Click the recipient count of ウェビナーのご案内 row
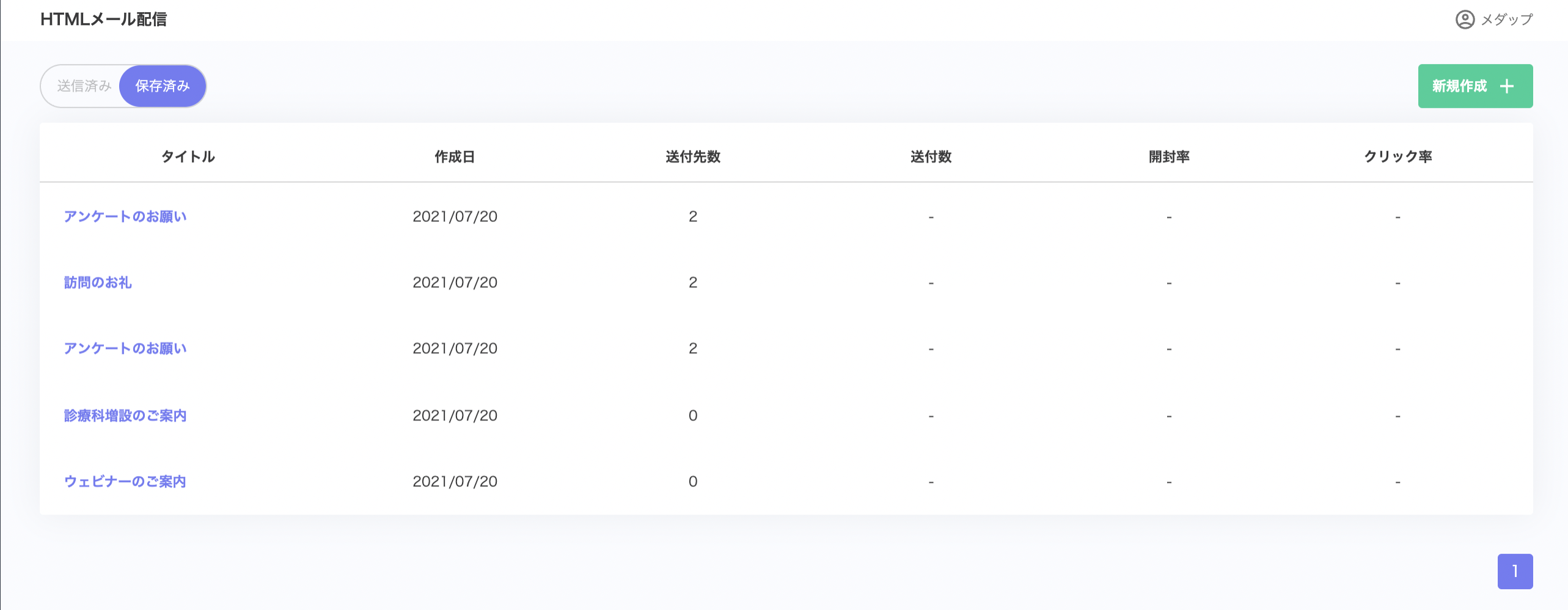 [x=693, y=482]
